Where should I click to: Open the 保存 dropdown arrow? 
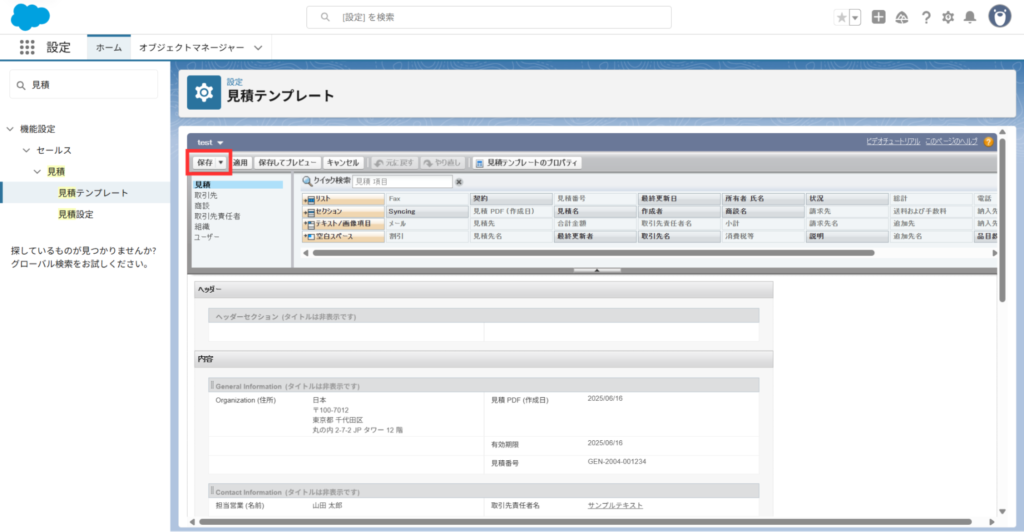click(221, 163)
